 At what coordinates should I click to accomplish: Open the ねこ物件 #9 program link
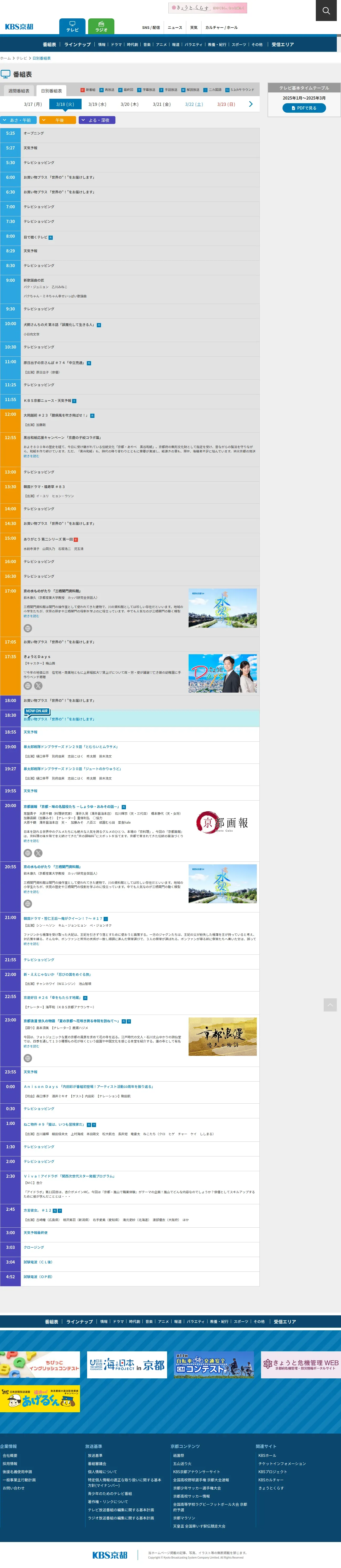pyautogui.click(x=54, y=1124)
